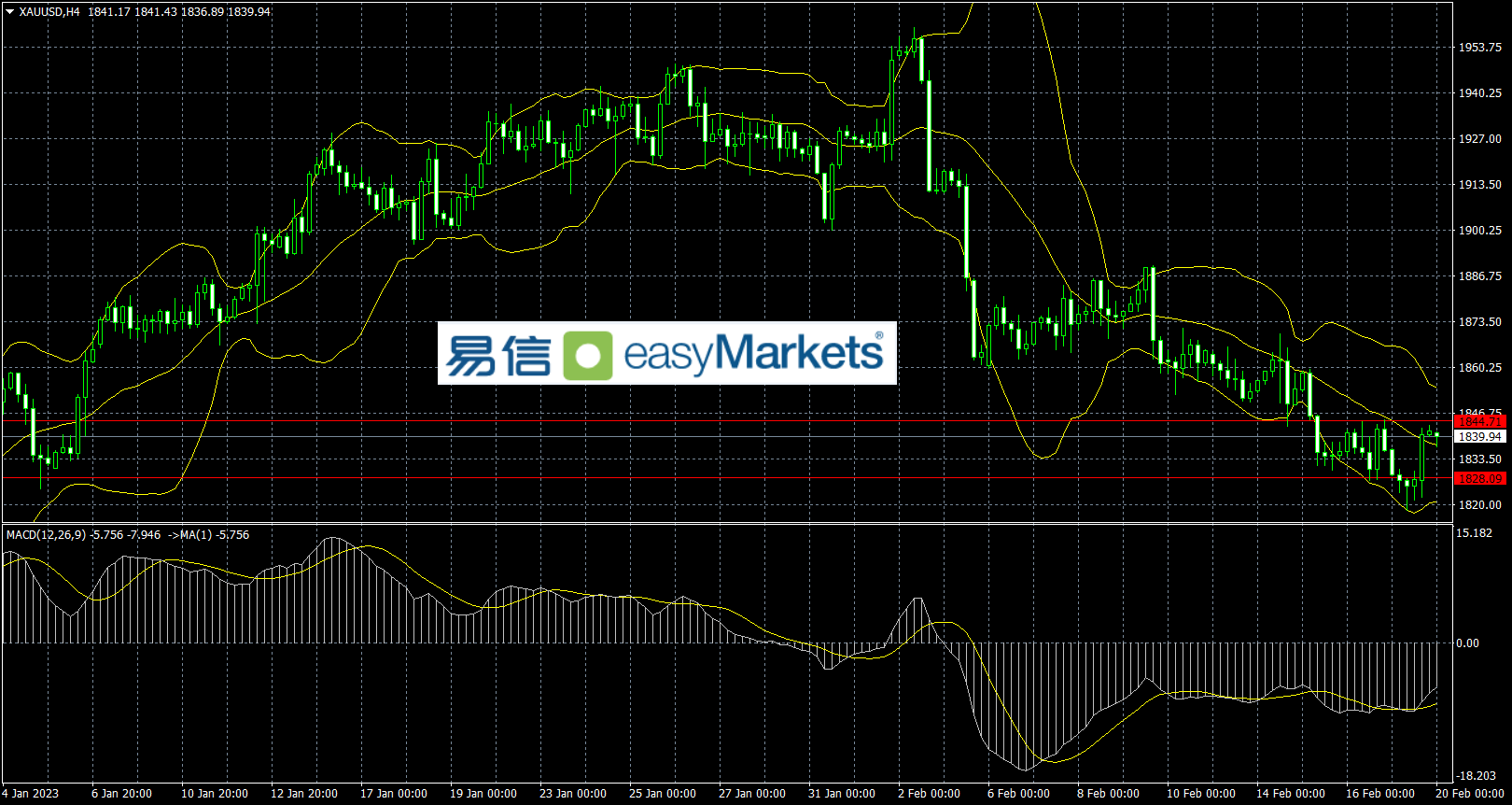Click the 10 Feb 00:00 time label

click(1200, 794)
